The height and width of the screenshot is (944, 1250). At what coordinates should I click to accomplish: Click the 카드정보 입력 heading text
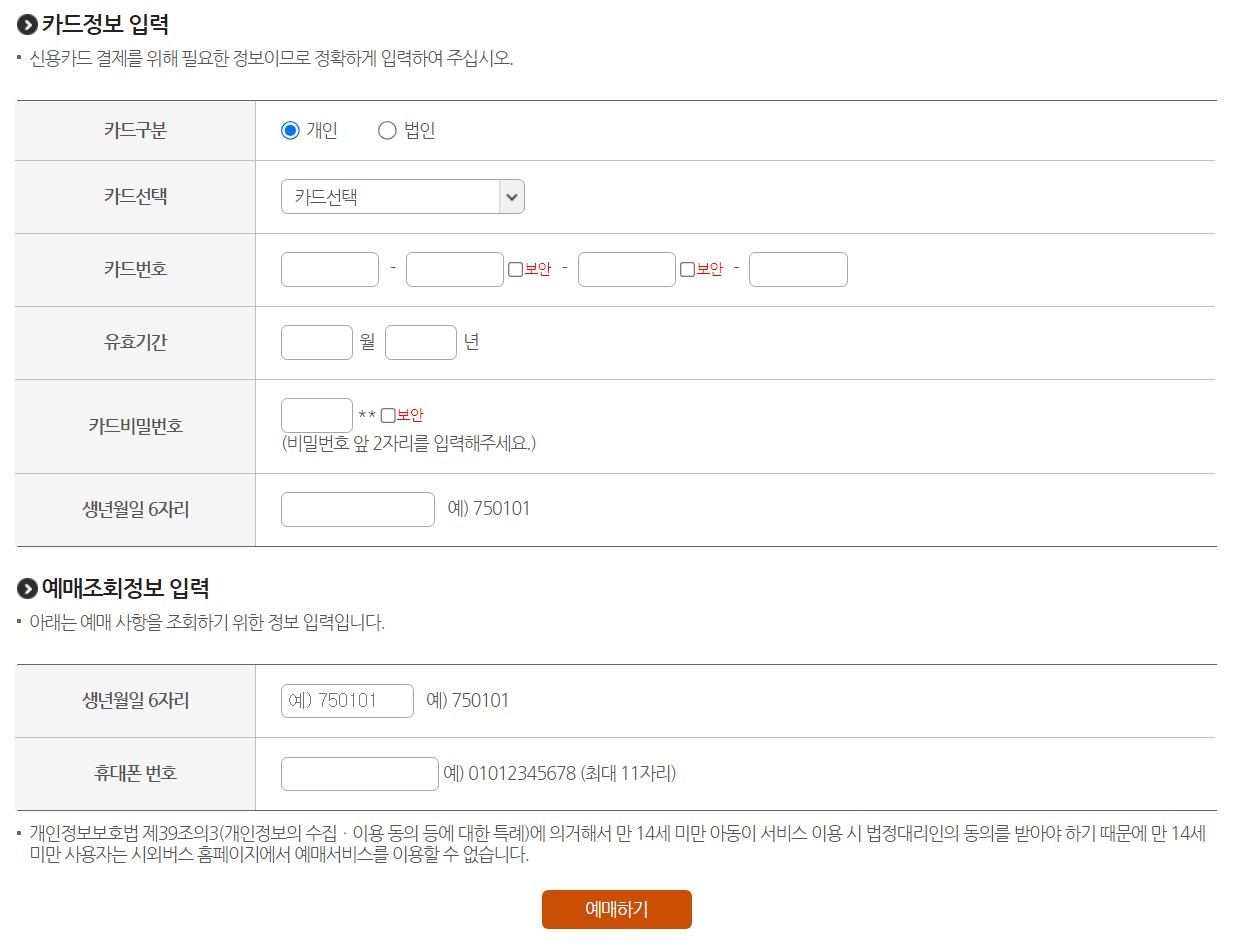pyautogui.click(x=105, y=25)
